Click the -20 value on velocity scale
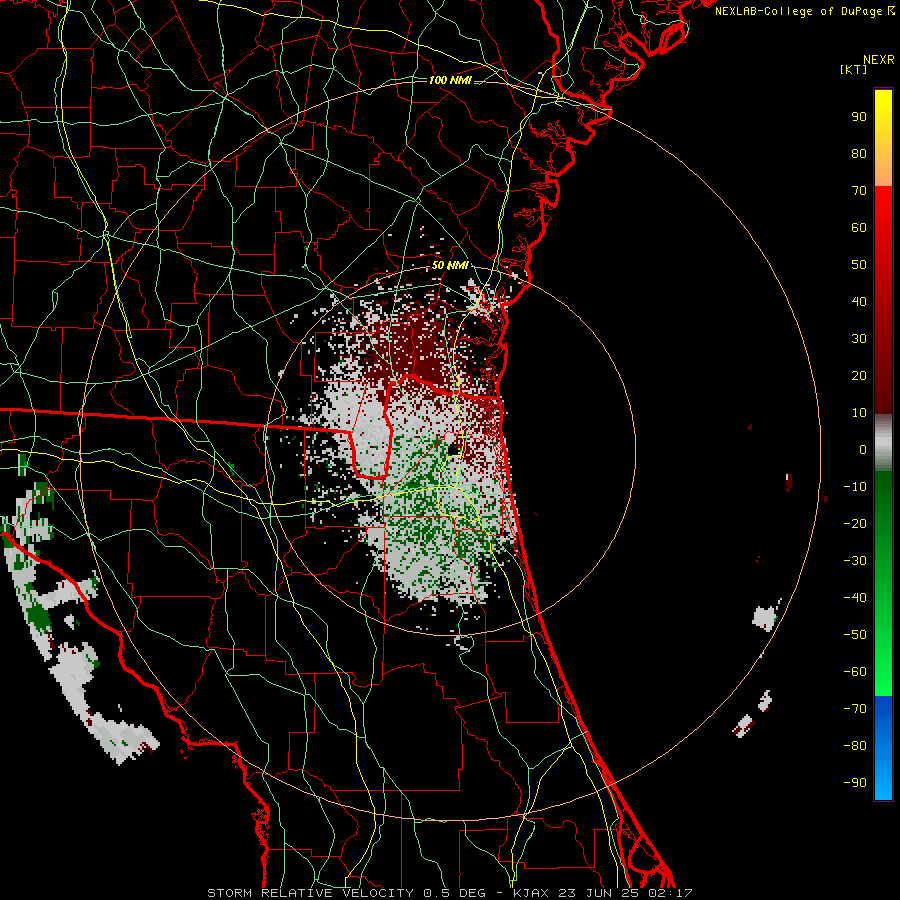The height and width of the screenshot is (900, 900). pyautogui.click(x=855, y=524)
